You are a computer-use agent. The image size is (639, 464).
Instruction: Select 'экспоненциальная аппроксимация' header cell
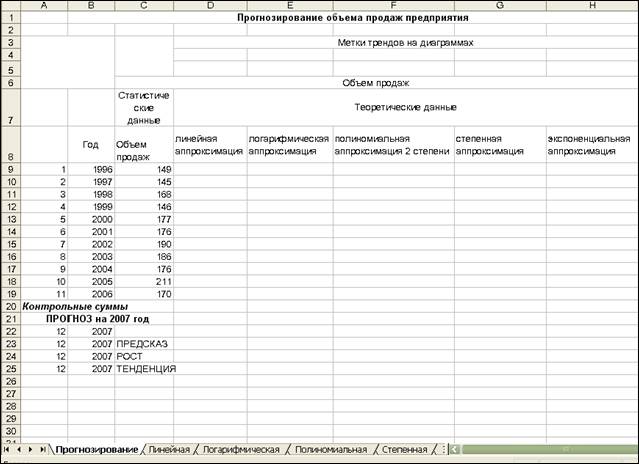(x=592, y=145)
